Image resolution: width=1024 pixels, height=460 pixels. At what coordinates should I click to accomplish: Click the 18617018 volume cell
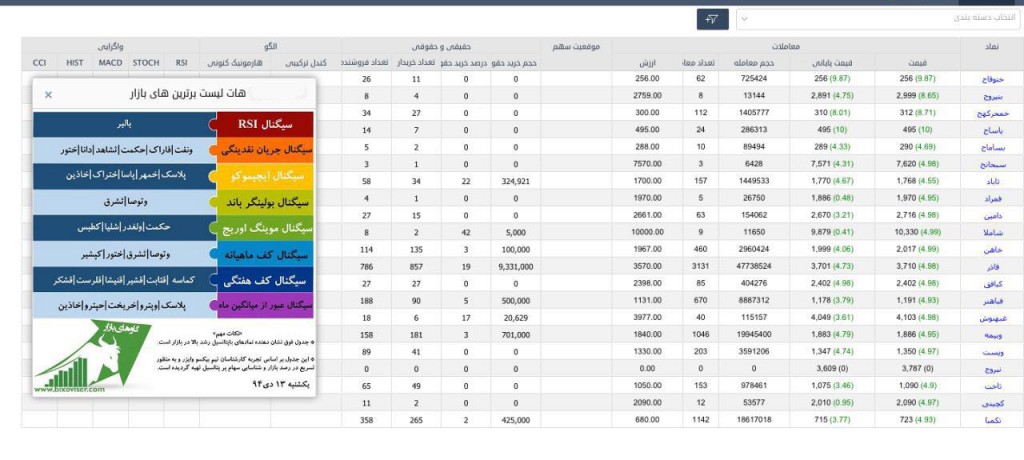754,420
